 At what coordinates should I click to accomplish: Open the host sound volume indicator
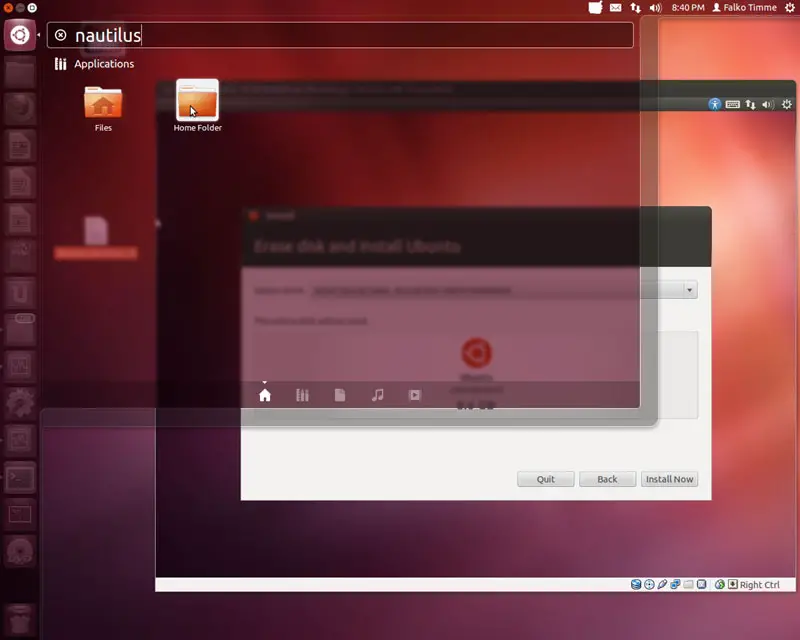click(x=656, y=8)
